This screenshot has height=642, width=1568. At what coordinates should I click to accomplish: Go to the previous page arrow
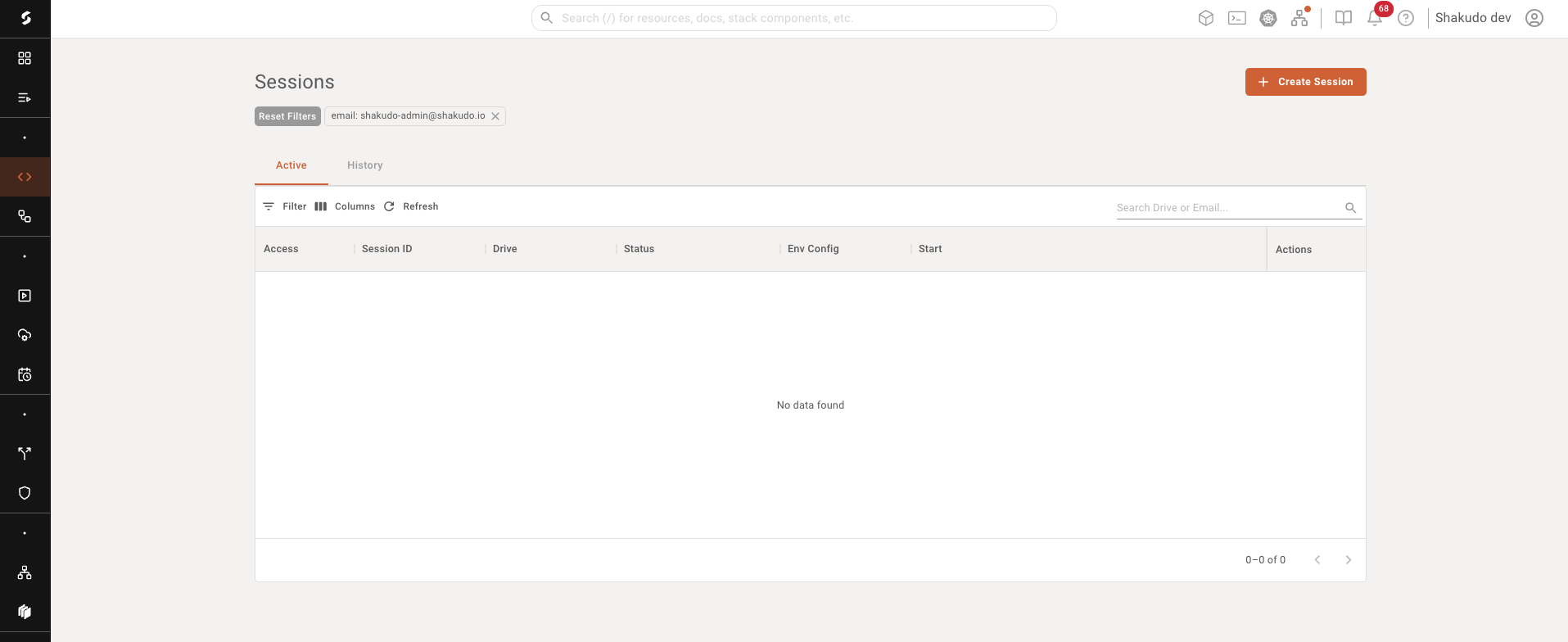(x=1317, y=560)
